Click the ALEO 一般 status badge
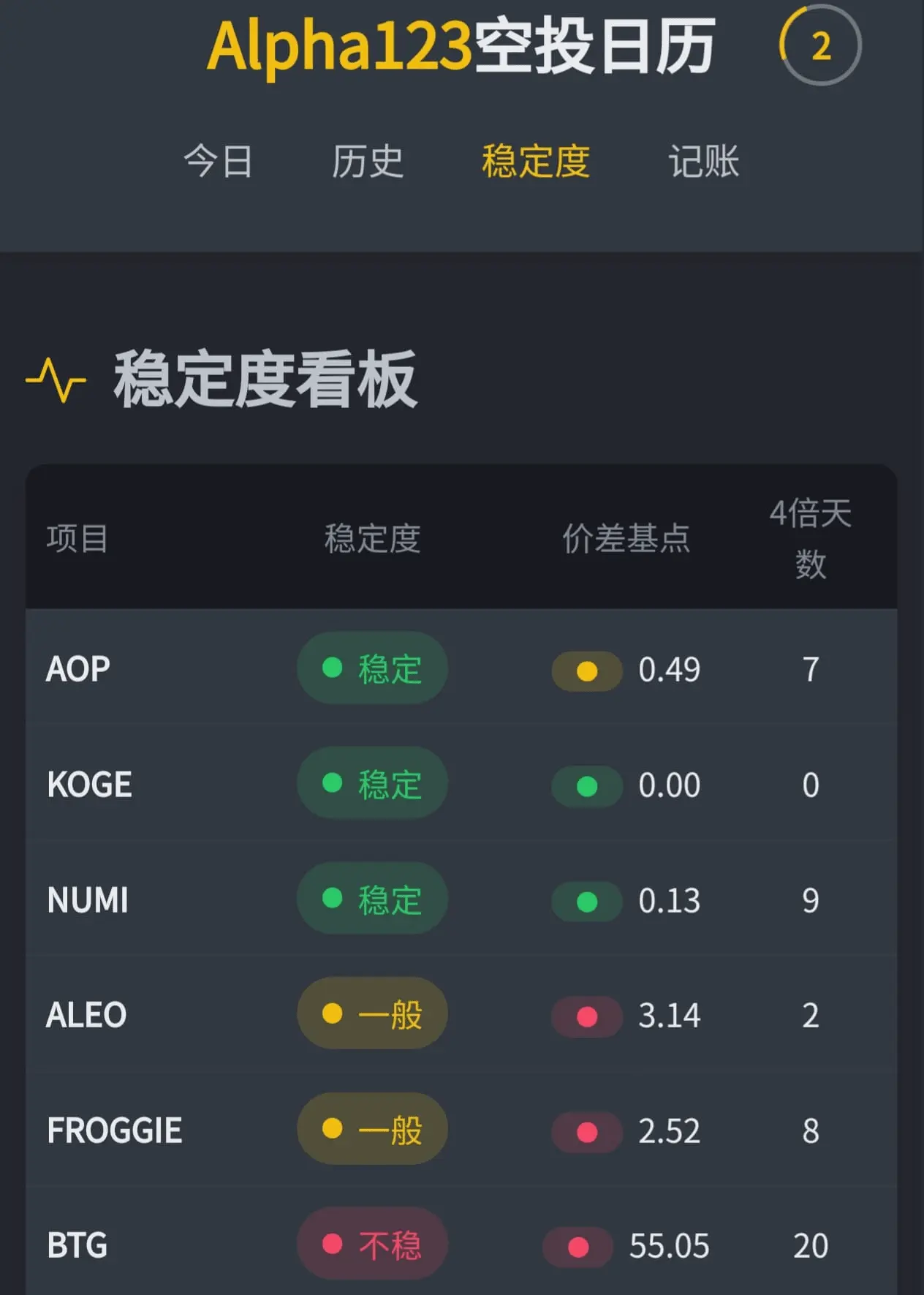The height and width of the screenshot is (1295, 924). [372, 1014]
